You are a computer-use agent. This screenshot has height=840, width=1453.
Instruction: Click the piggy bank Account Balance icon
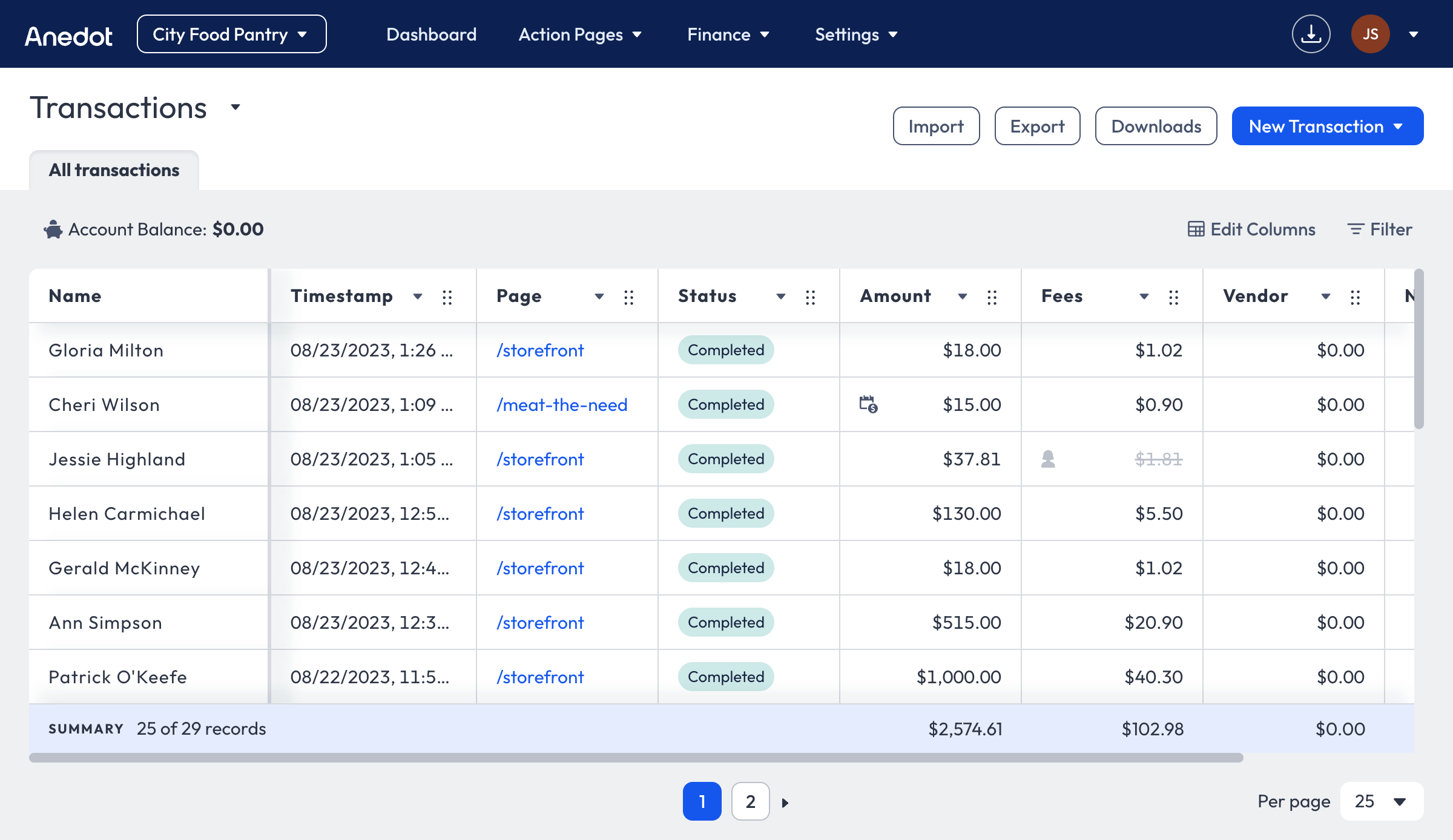(x=53, y=229)
